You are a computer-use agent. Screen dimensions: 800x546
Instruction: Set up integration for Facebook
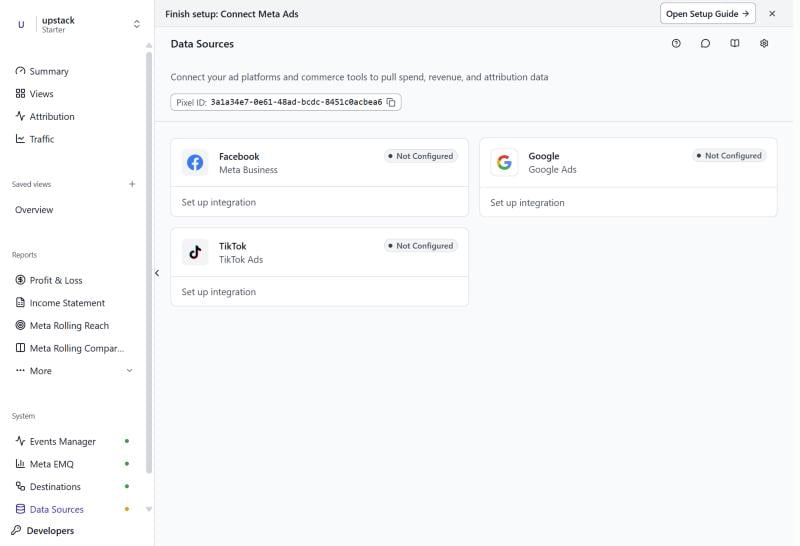[x=218, y=202]
